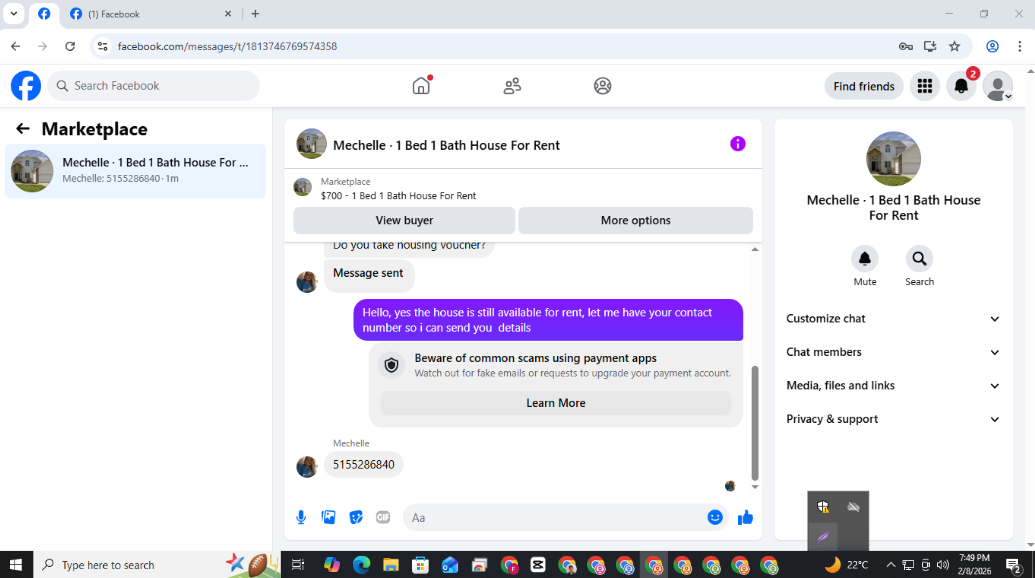Expand Customize chat section

tap(893, 319)
